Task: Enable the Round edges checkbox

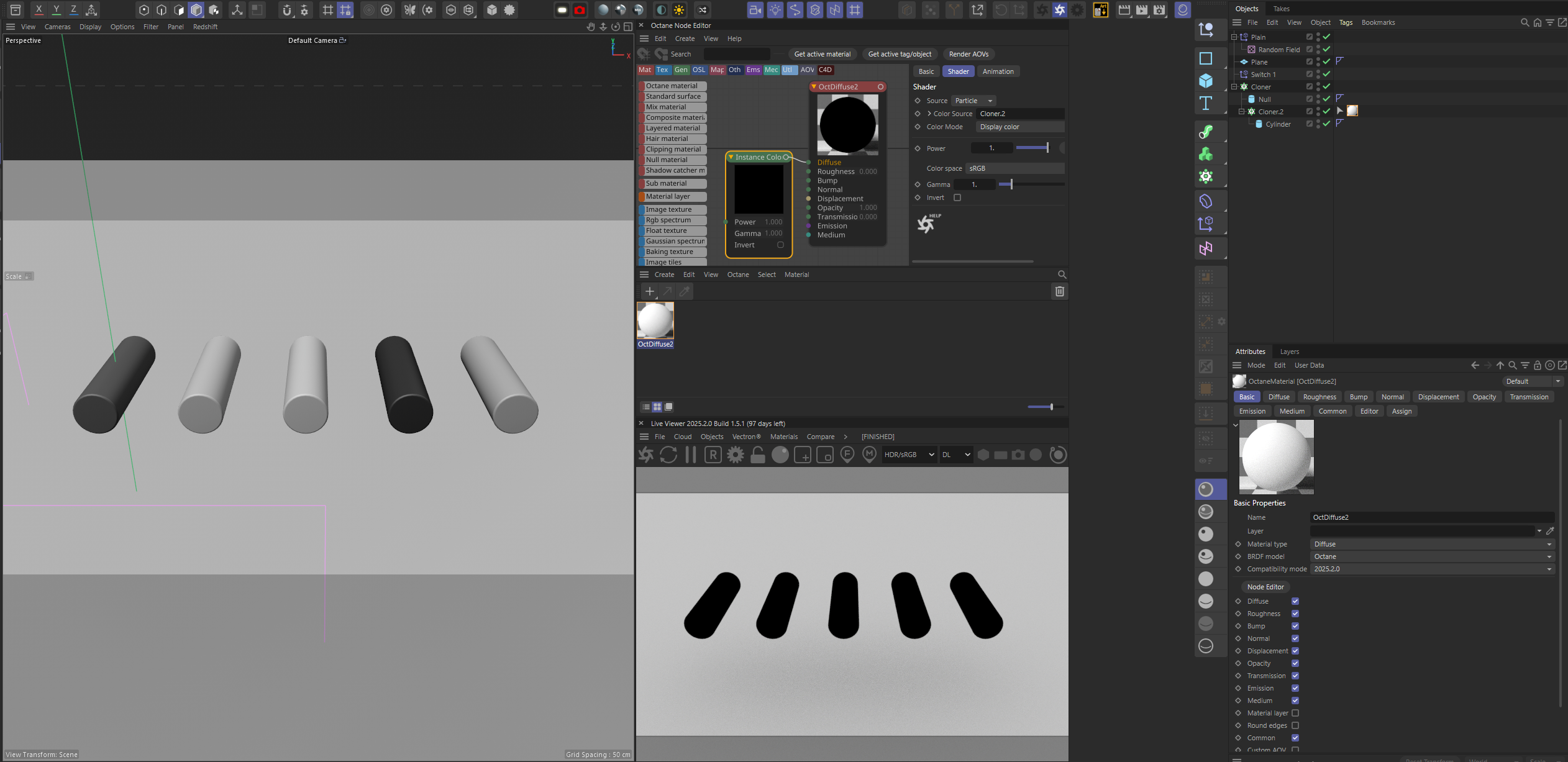Action: click(1295, 725)
